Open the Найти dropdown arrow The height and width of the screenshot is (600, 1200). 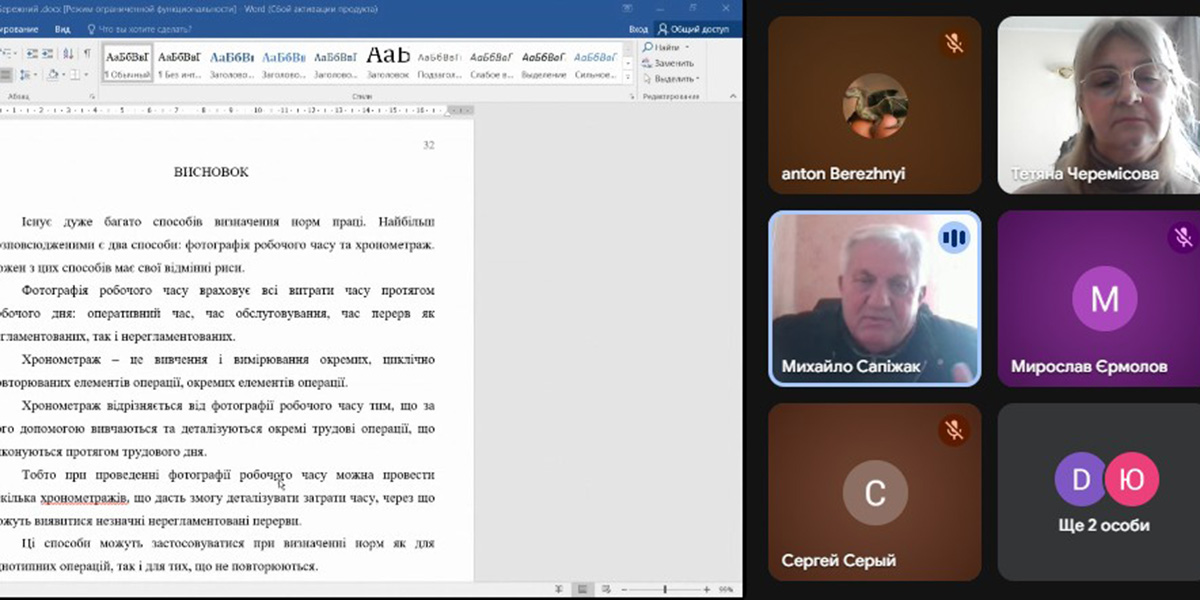[687, 47]
